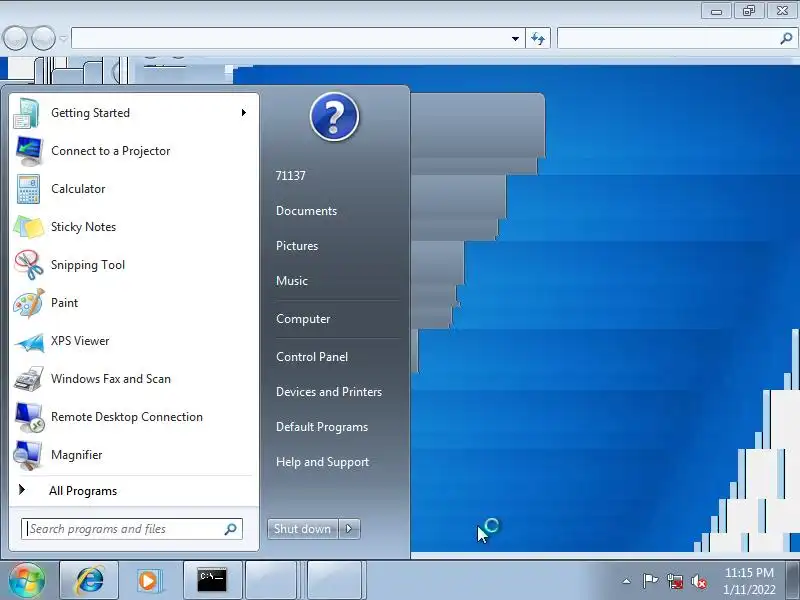Viewport: 800px width, 600px height.
Task: Open Music from Start menu
Action: (292, 281)
